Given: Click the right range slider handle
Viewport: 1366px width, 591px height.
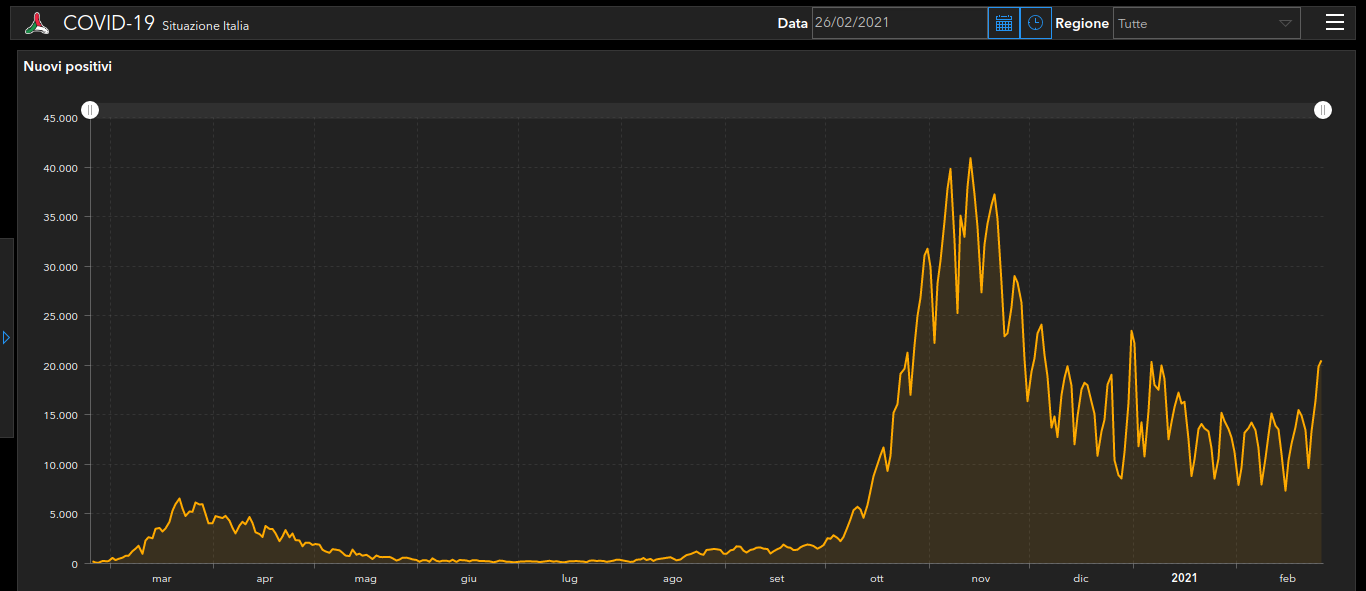Looking at the screenshot, I should (1323, 110).
